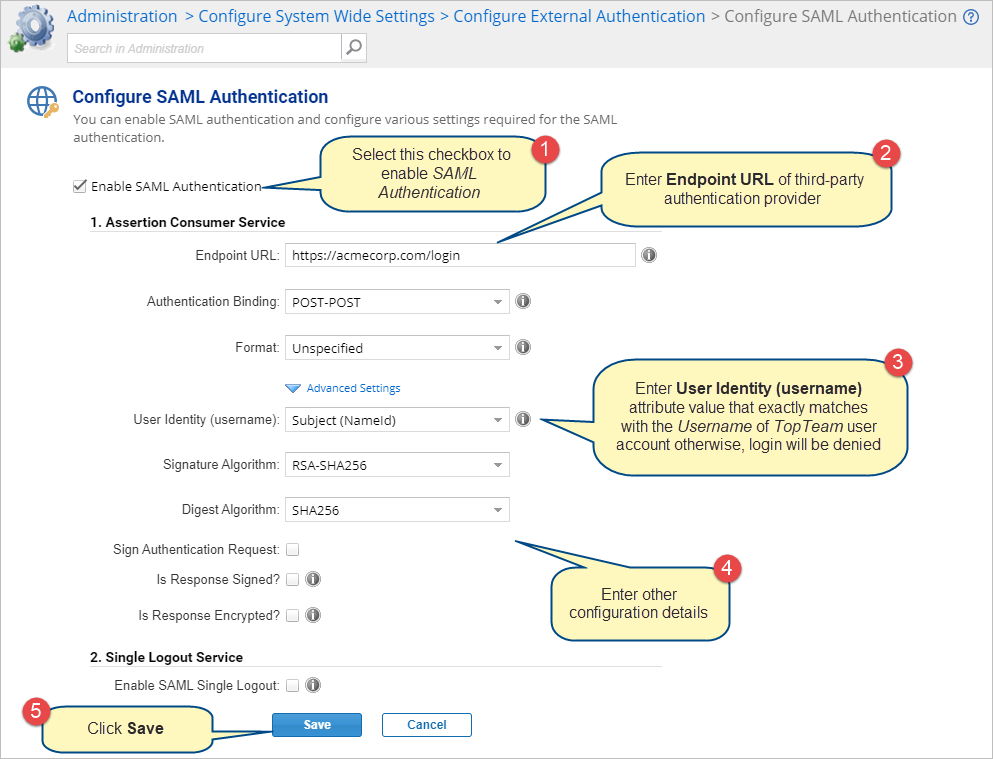This screenshot has width=993, height=759.
Task: Open help question mark icon
Action: tap(971, 17)
